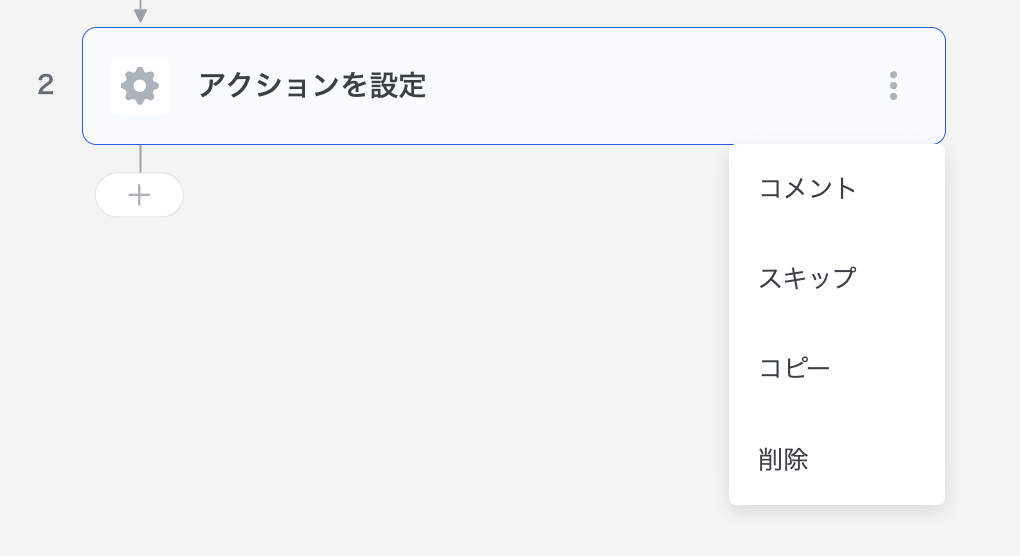The height and width of the screenshot is (556, 1020).
Task: Click 削除 to delete the step
Action: tap(783, 460)
